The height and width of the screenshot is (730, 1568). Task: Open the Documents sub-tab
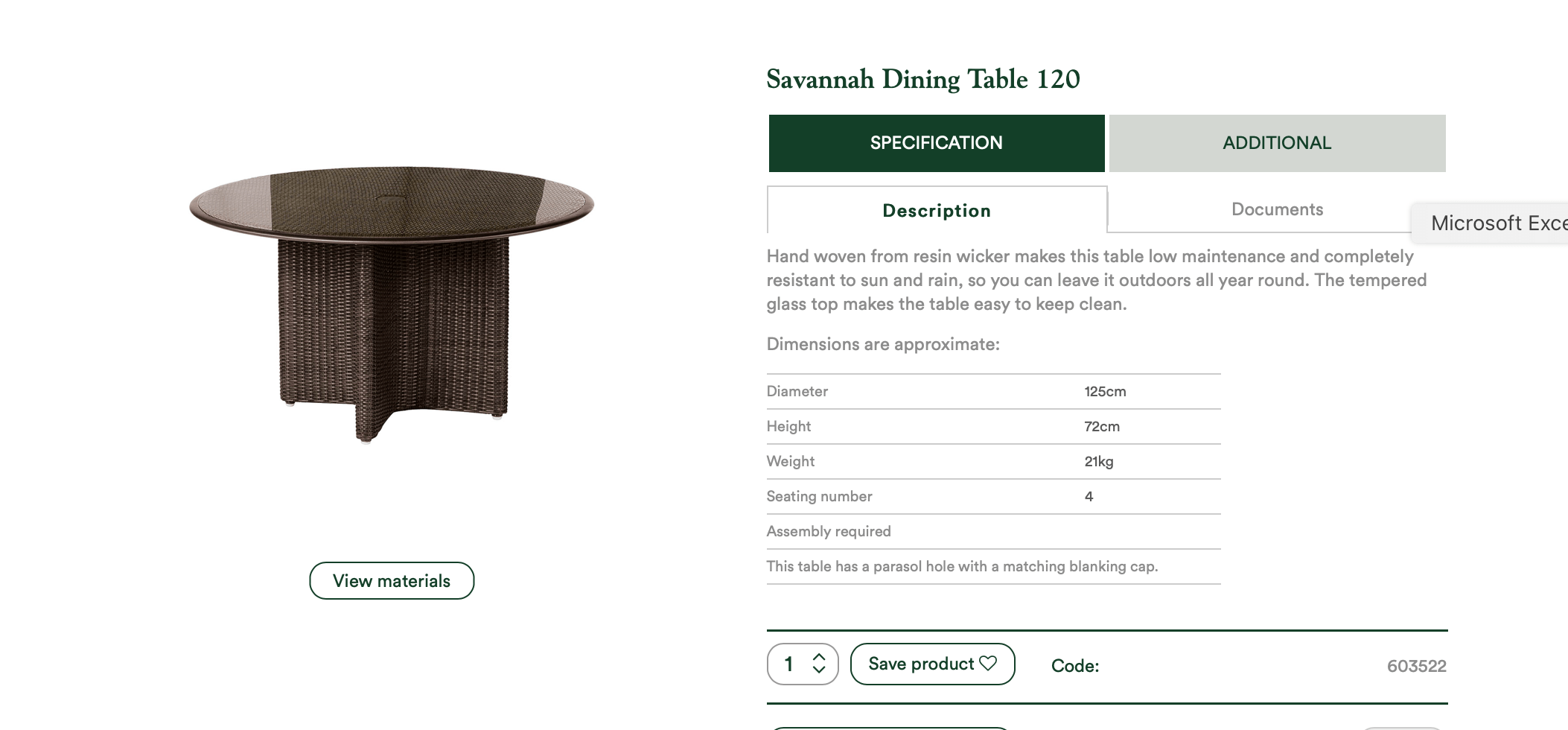pos(1278,209)
